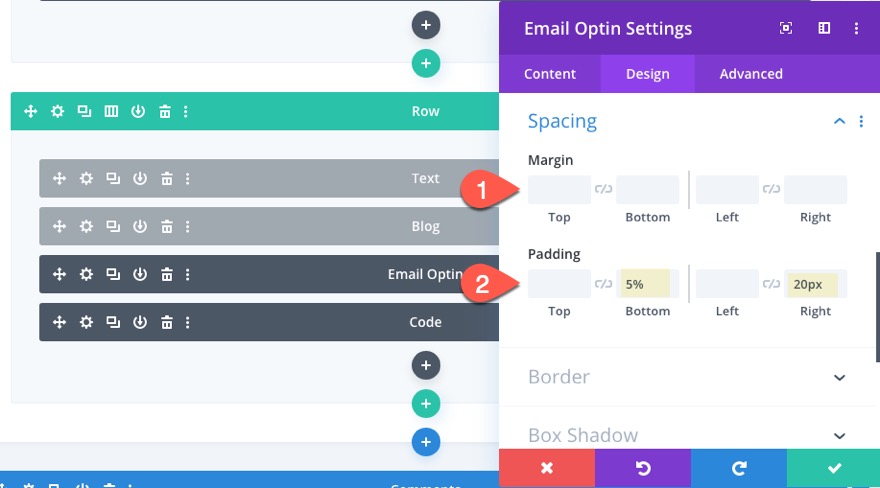
Task: Duplicate the Text module
Action: (113, 179)
